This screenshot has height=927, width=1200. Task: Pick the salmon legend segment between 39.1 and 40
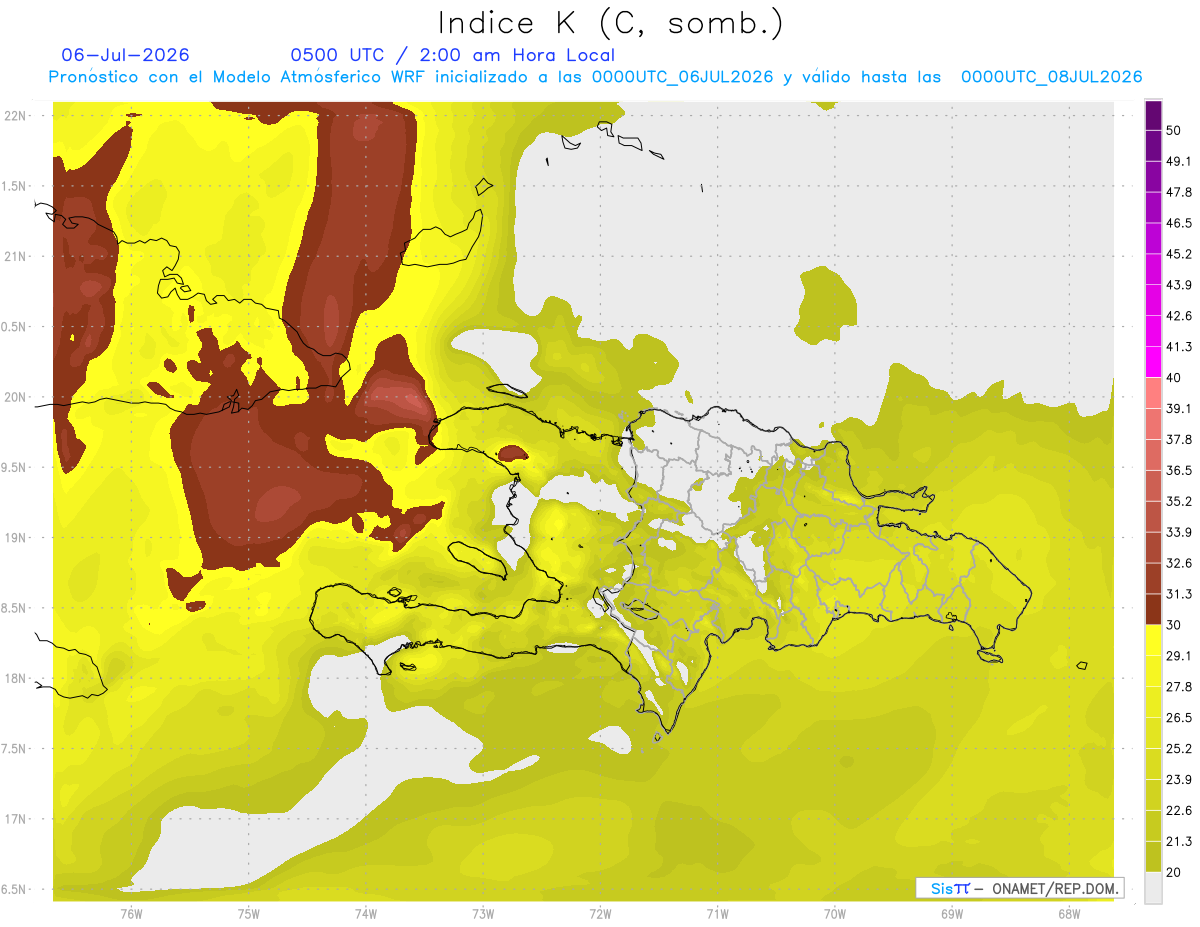tap(1153, 393)
